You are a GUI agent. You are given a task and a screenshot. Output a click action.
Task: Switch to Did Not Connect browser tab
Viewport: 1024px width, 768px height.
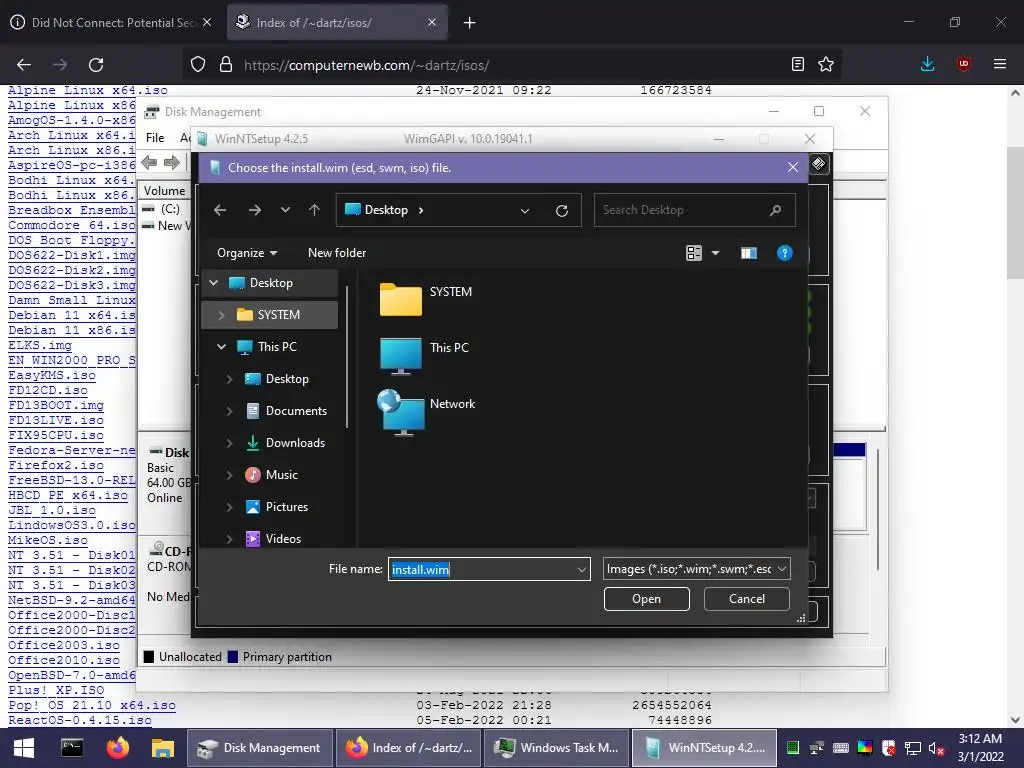[111, 22]
